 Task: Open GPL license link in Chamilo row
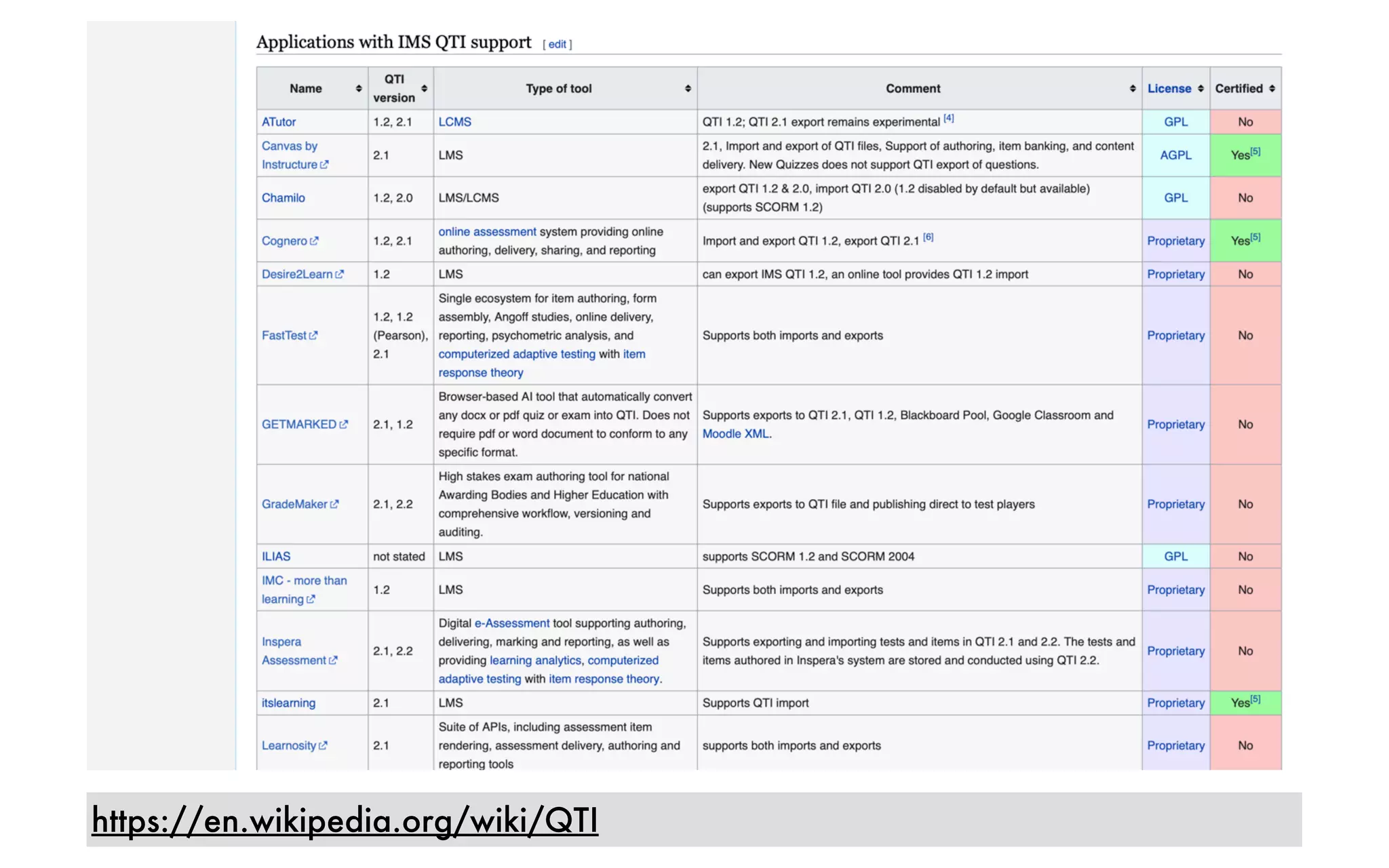tap(1176, 198)
